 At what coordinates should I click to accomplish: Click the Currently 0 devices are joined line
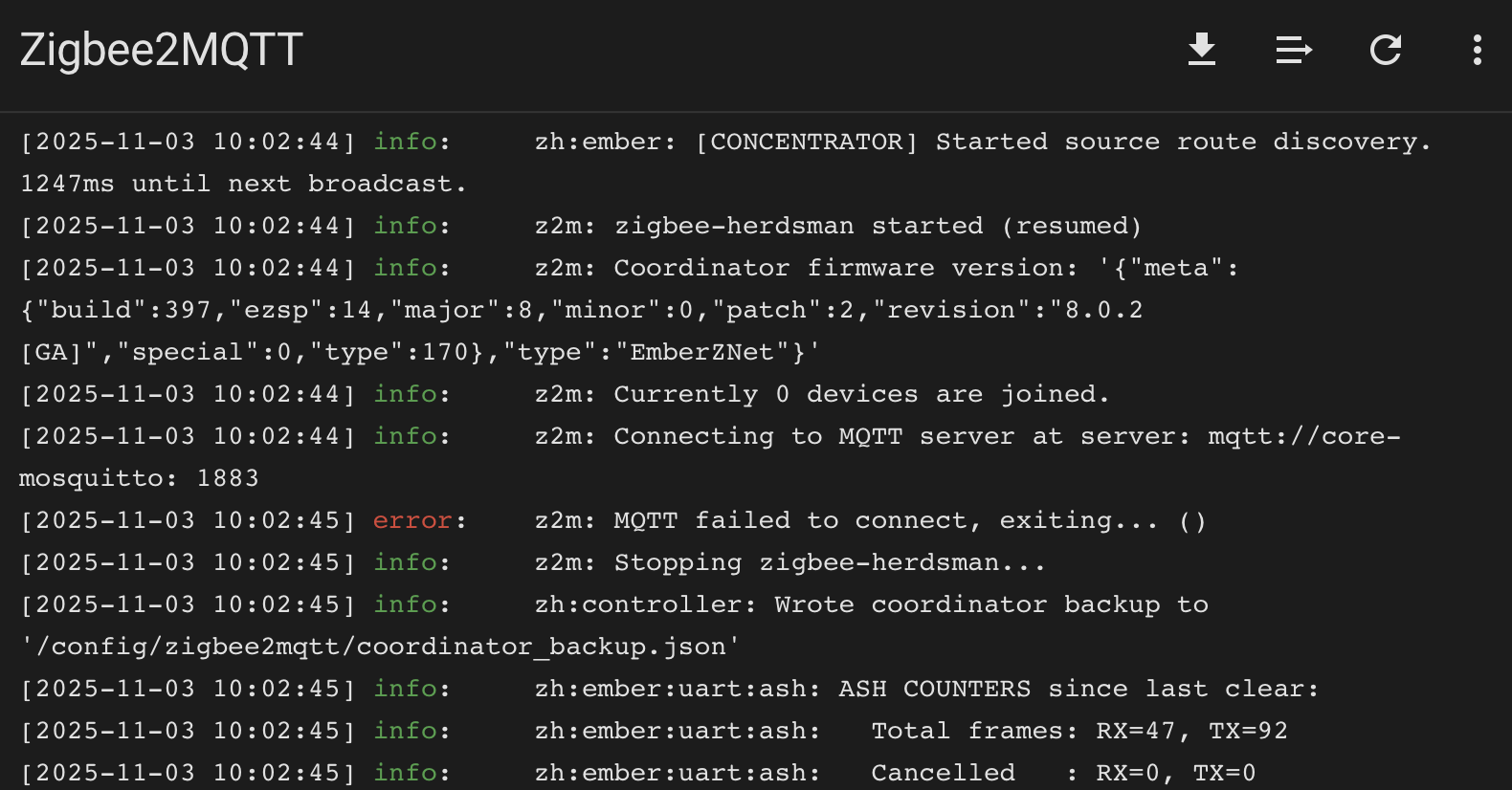tap(821, 394)
